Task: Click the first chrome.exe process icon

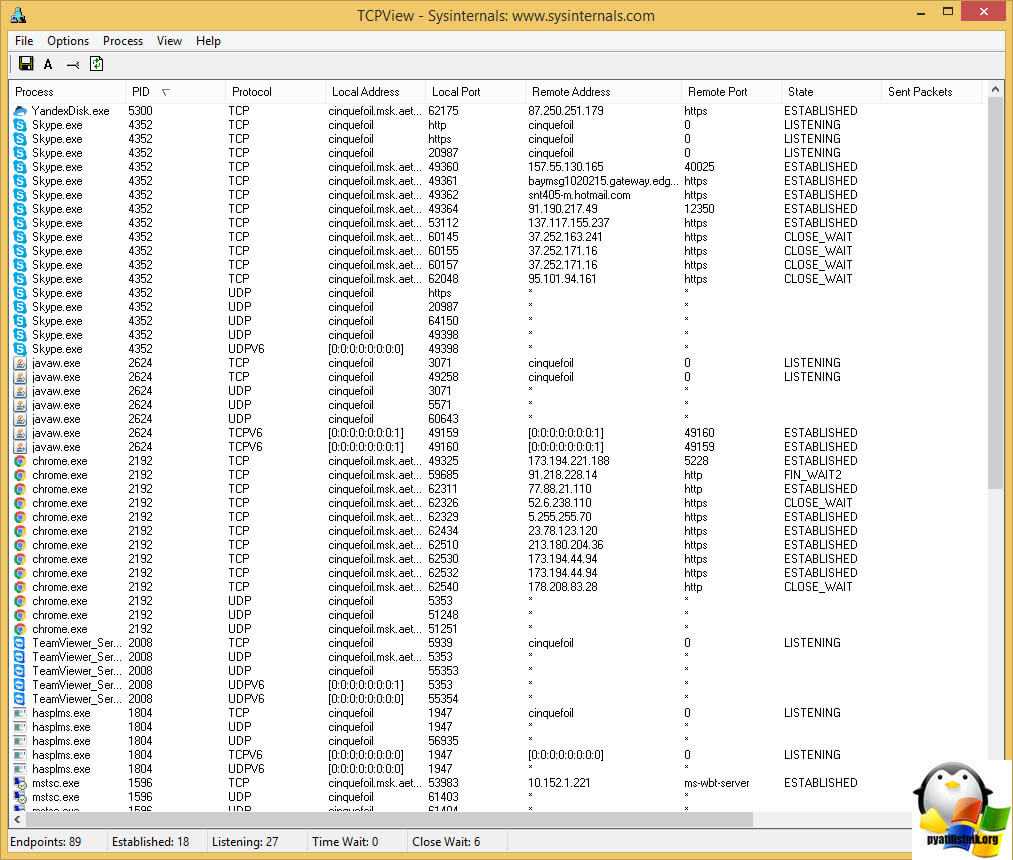Action: tap(20, 461)
